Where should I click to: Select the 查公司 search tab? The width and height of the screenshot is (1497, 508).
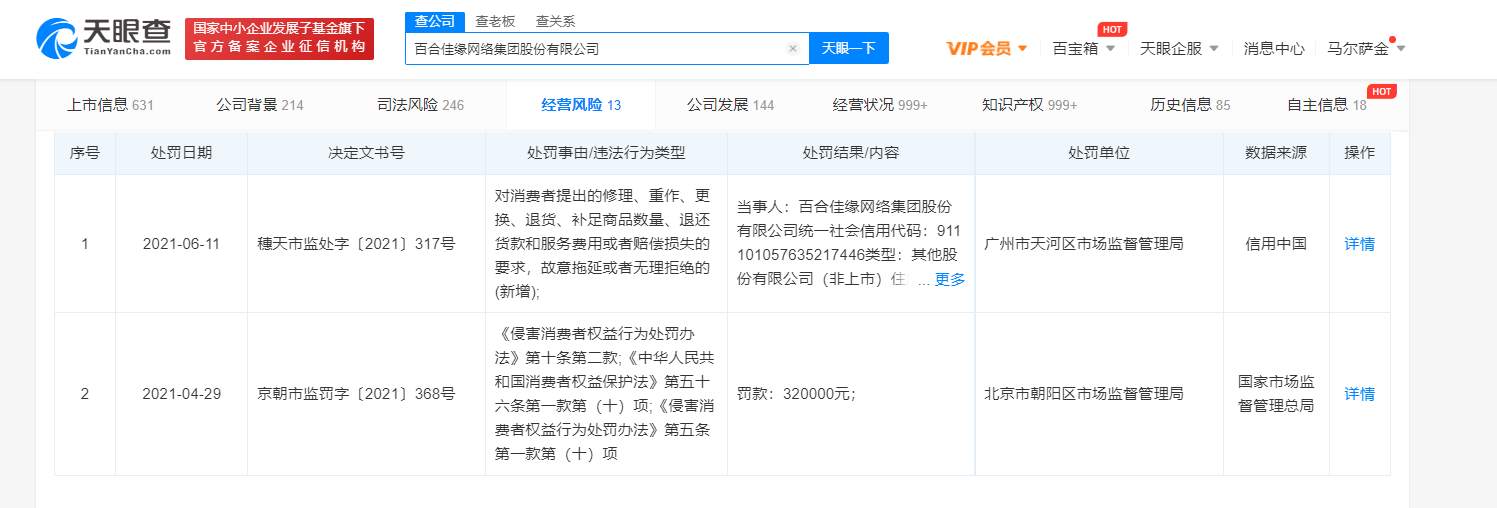(x=435, y=21)
